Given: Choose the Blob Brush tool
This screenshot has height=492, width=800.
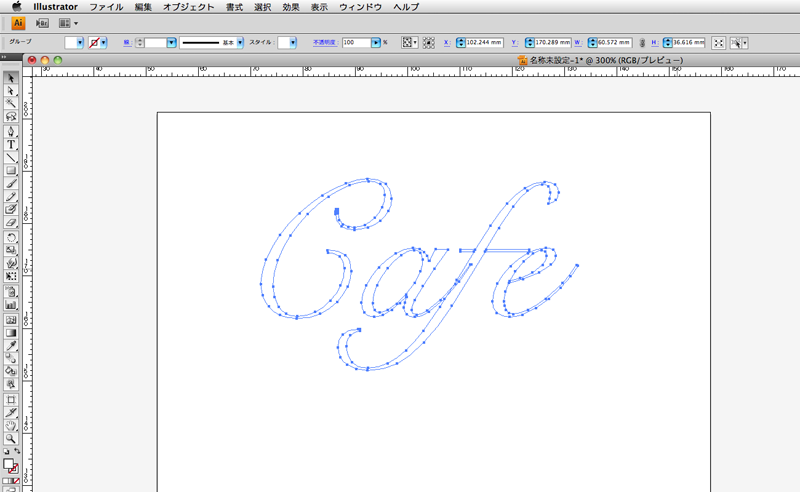Looking at the screenshot, I should click(x=11, y=209).
